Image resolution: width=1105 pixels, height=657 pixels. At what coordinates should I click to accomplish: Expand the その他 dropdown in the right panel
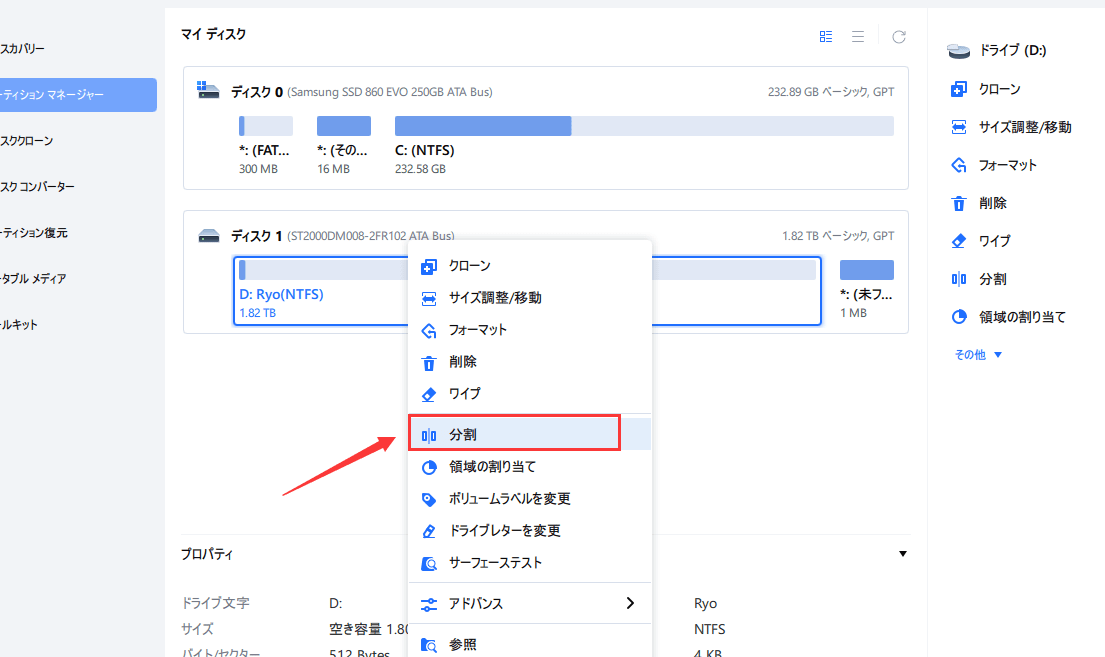[x=978, y=355]
